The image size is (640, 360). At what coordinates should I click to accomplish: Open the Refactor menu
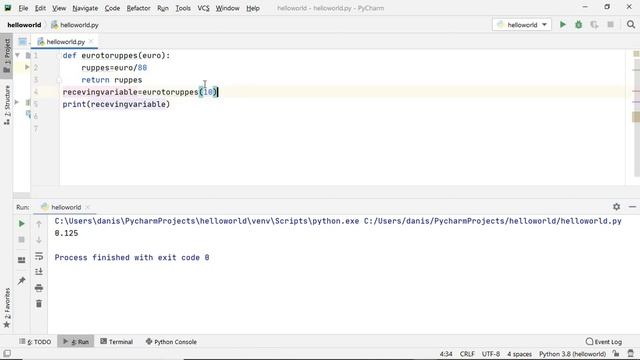pyautogui.click(x=138, y=8)
